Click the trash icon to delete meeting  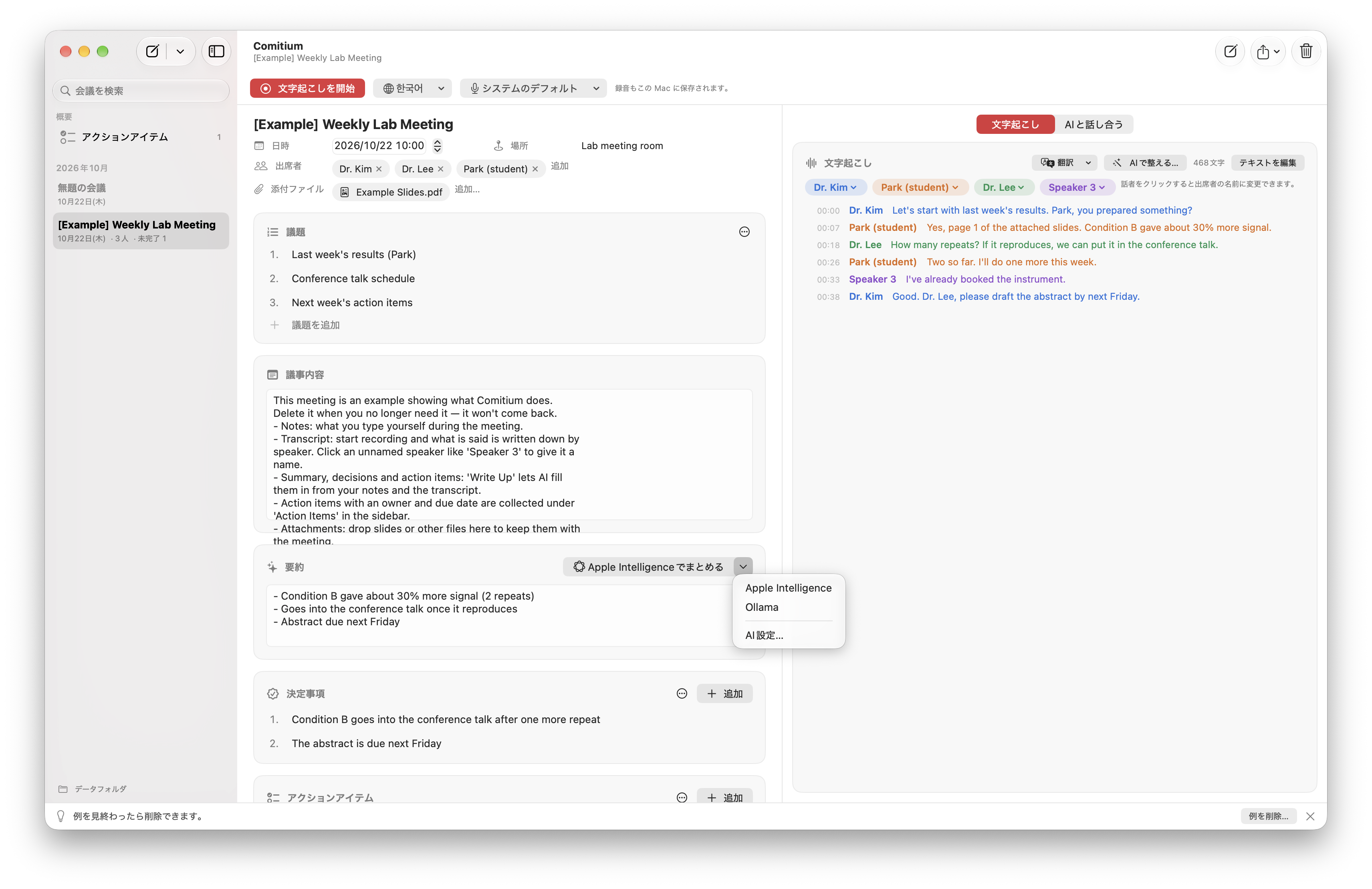pos(1306,51)
